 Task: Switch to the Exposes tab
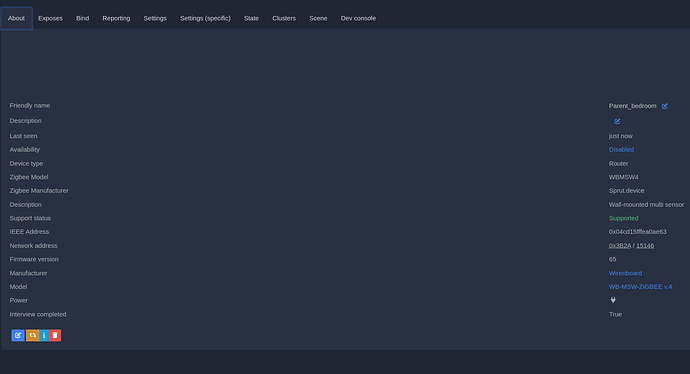[x=50, y=18]
